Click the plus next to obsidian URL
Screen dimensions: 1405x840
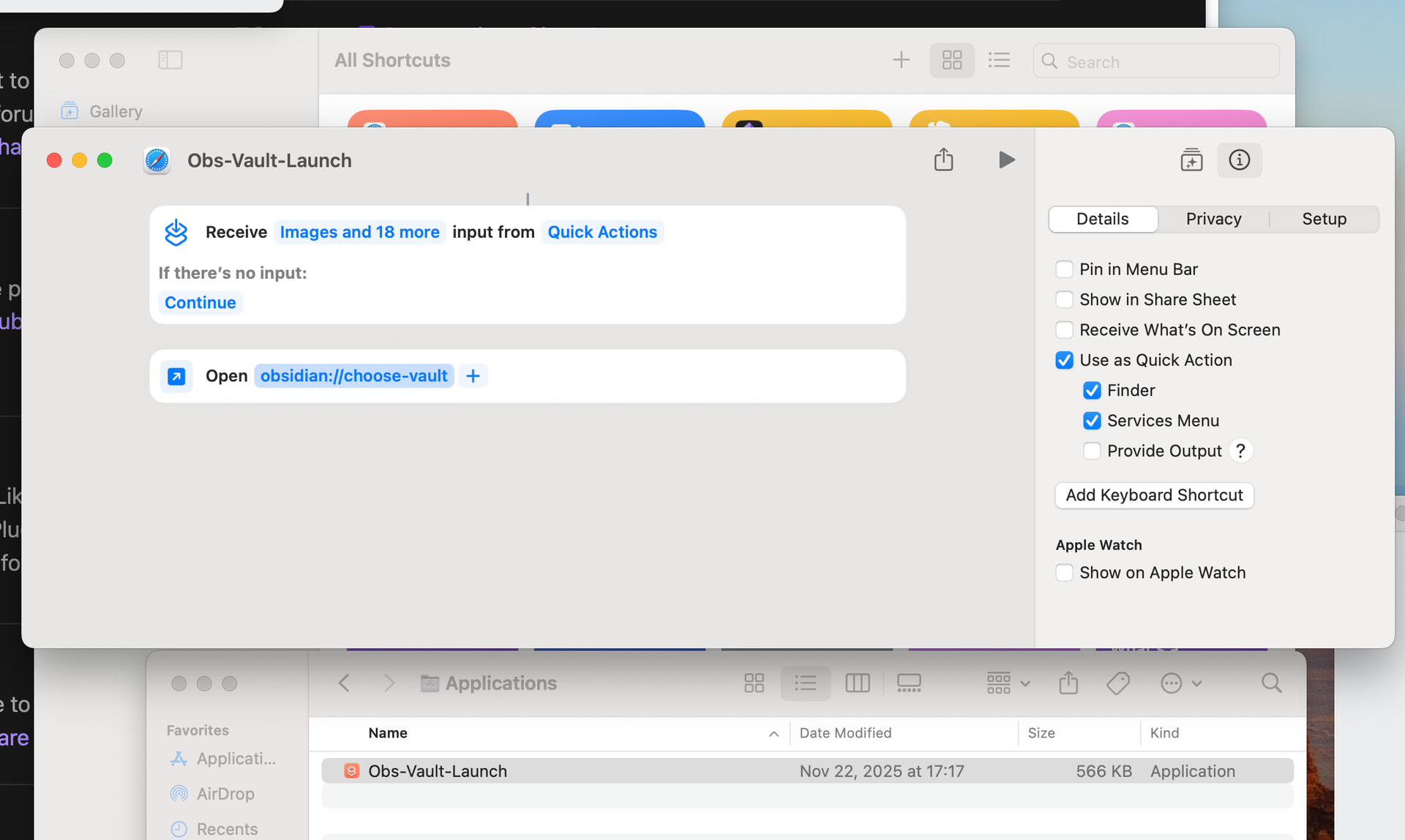coord(473,376)
